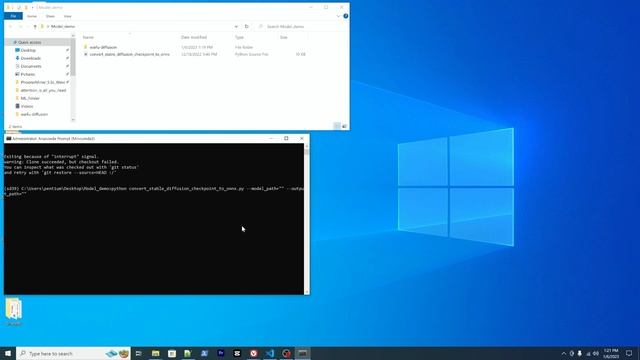This screenshot has width=640, height=360.
Task: Click the Forward arrow in File Explorer
Action: click(x=20, y=27)
